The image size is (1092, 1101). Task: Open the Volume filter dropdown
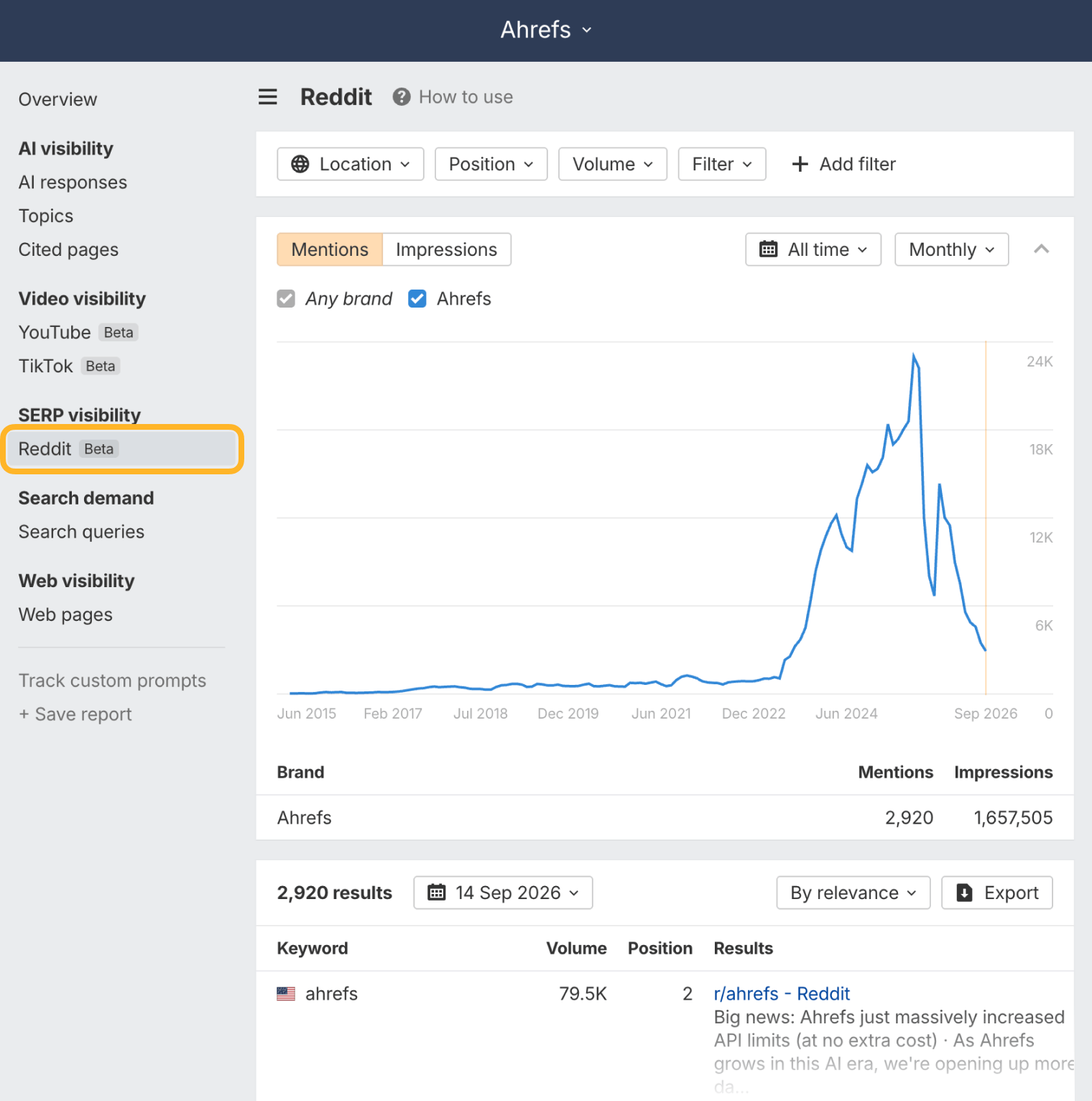click(613, 164)
